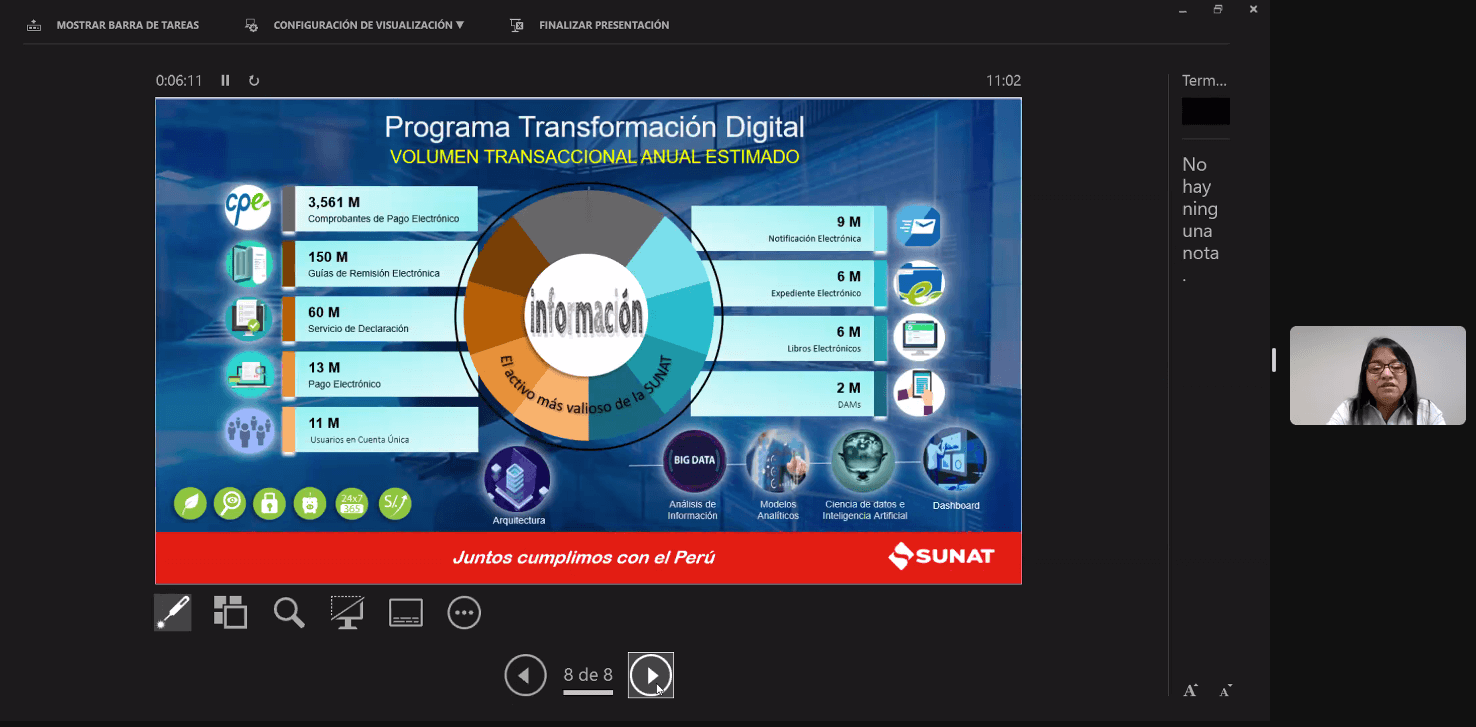The width and height of the screenshot is (1476, 727).
Task: Click the Expediente Electrónico folder icon
Action: click(919, 283)
